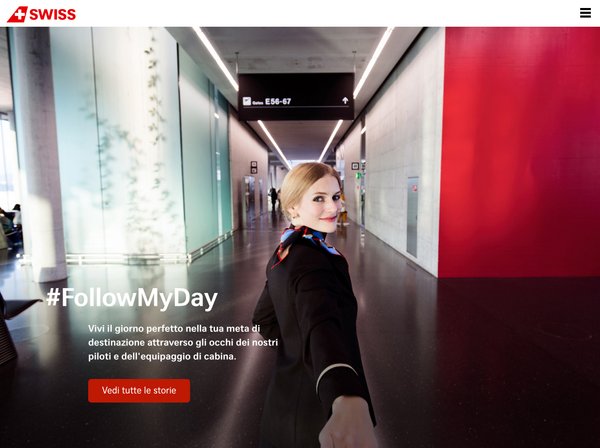This screenshot has height=448, width=600.
Task: Click the empty white header bar center
Action: pyautogui.click(x=300, y=13)
